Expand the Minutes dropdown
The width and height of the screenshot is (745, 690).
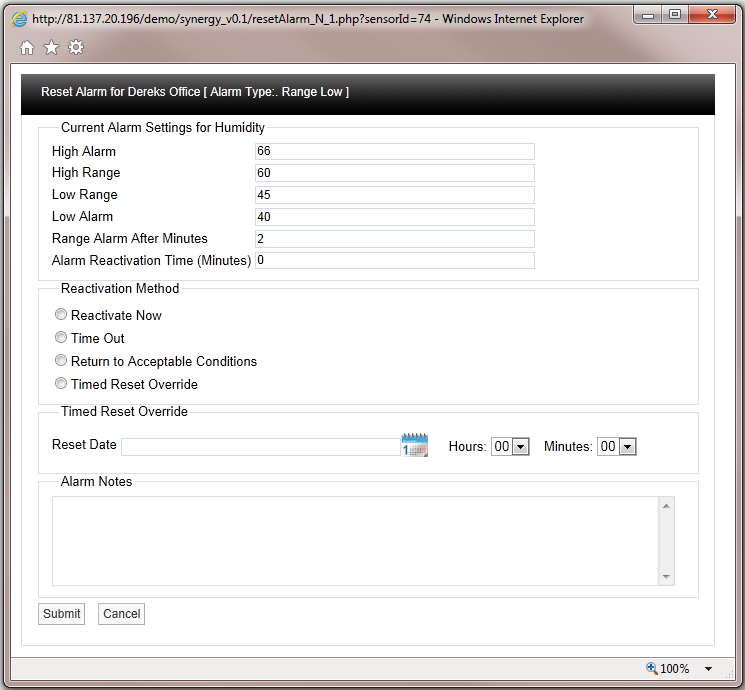tap(627, 447)
